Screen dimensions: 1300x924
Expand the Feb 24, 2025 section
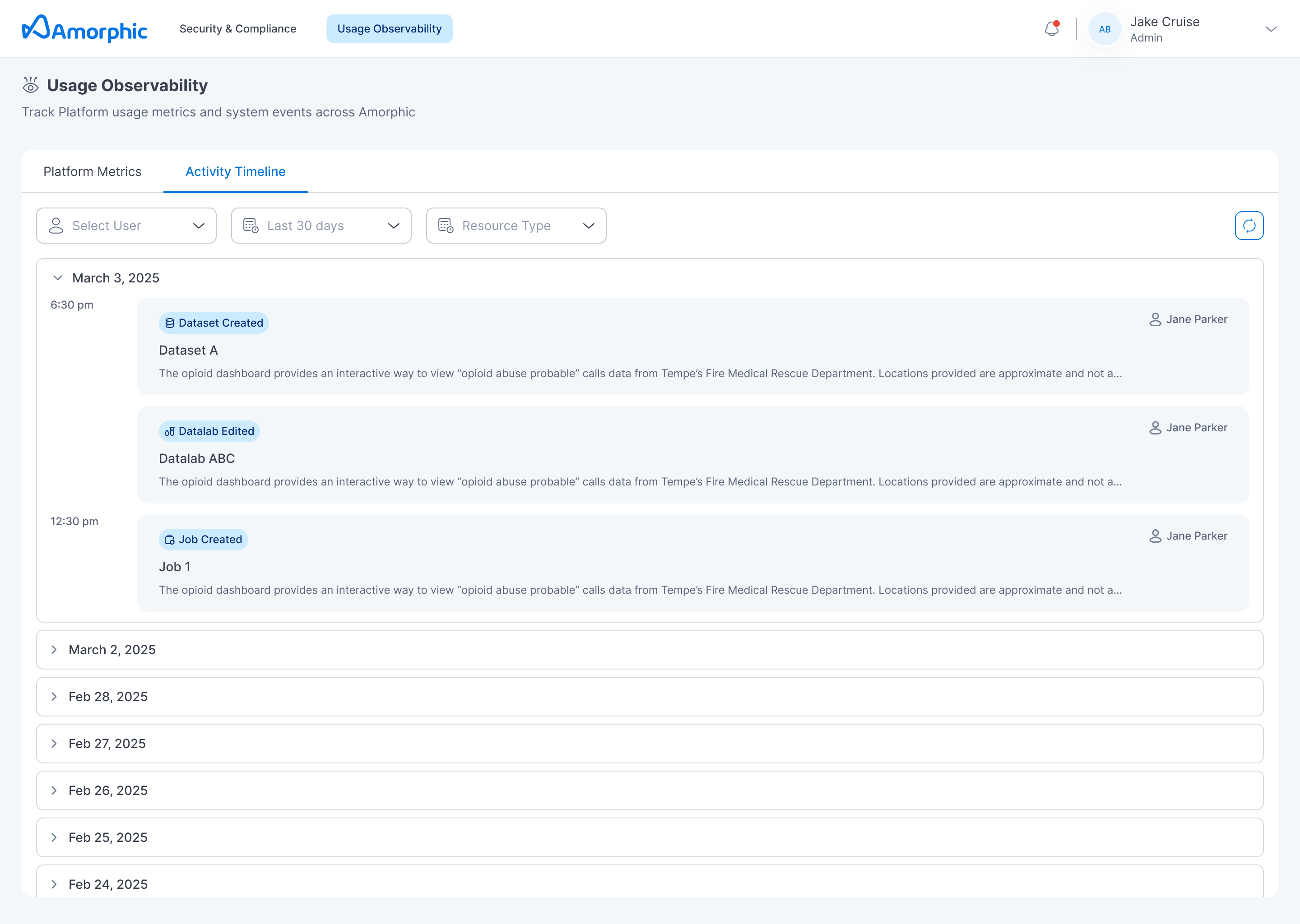pos(54,885)
